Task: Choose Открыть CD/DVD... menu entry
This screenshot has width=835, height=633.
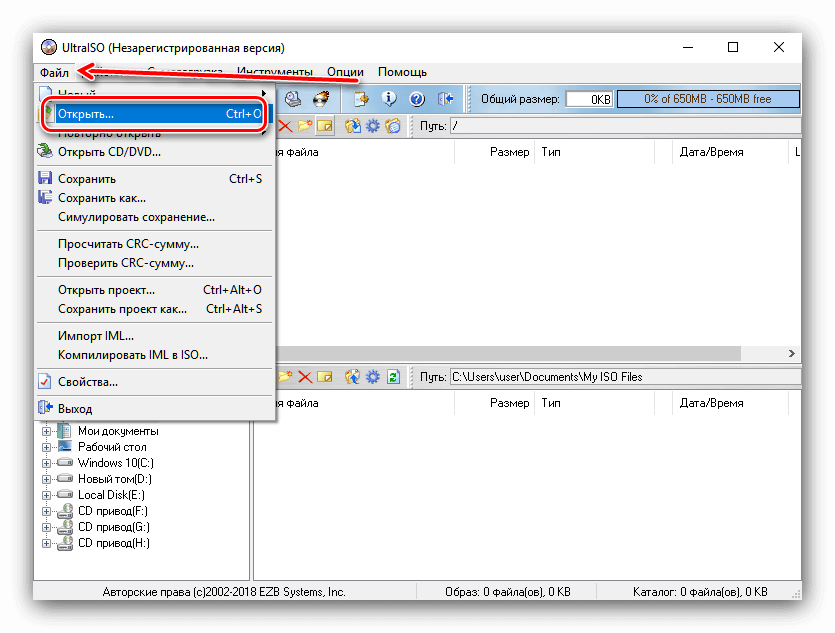Action: [154, 152]
